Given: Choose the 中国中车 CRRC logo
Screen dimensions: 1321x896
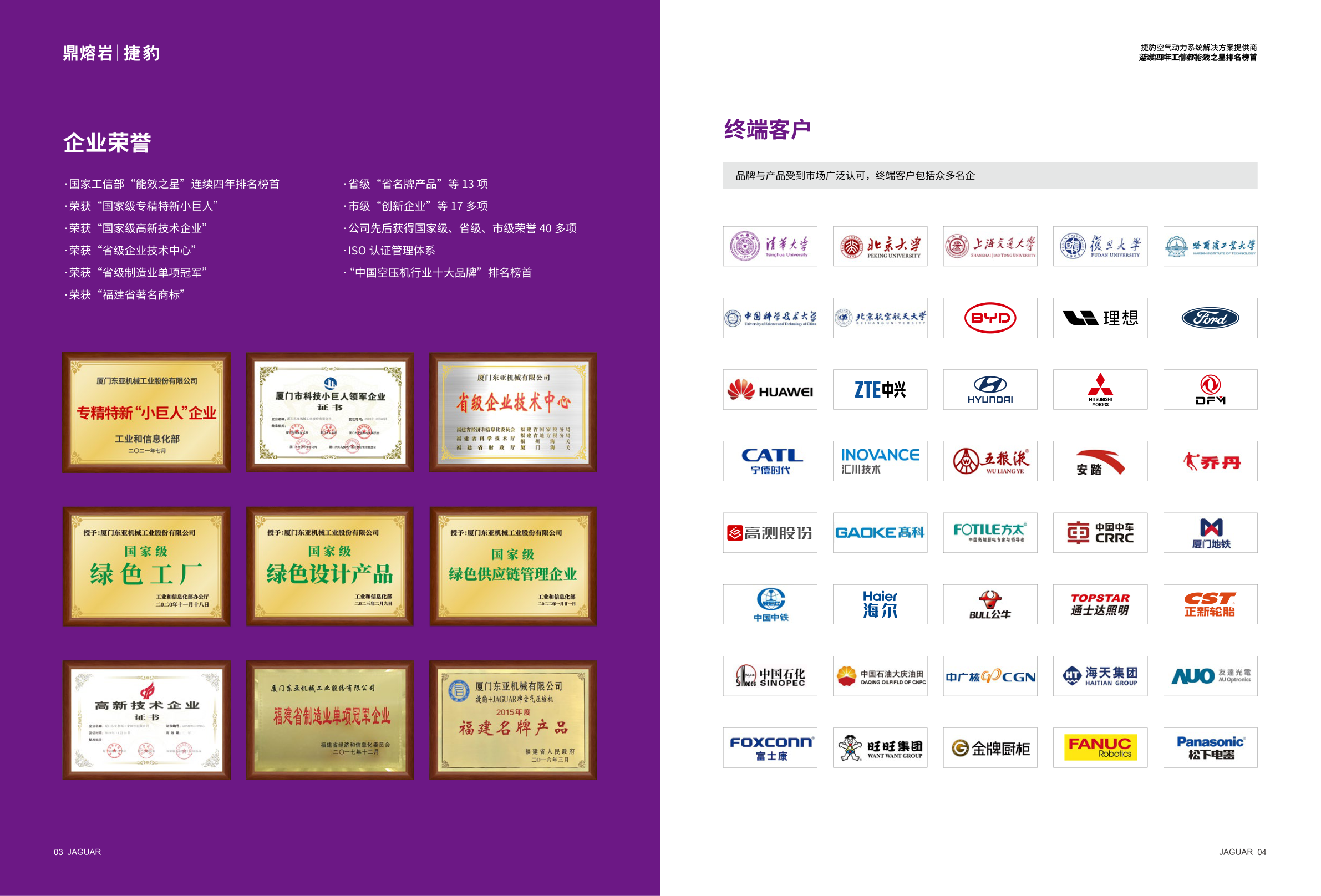Looking at the screenshot, I should coord(1100,532).
